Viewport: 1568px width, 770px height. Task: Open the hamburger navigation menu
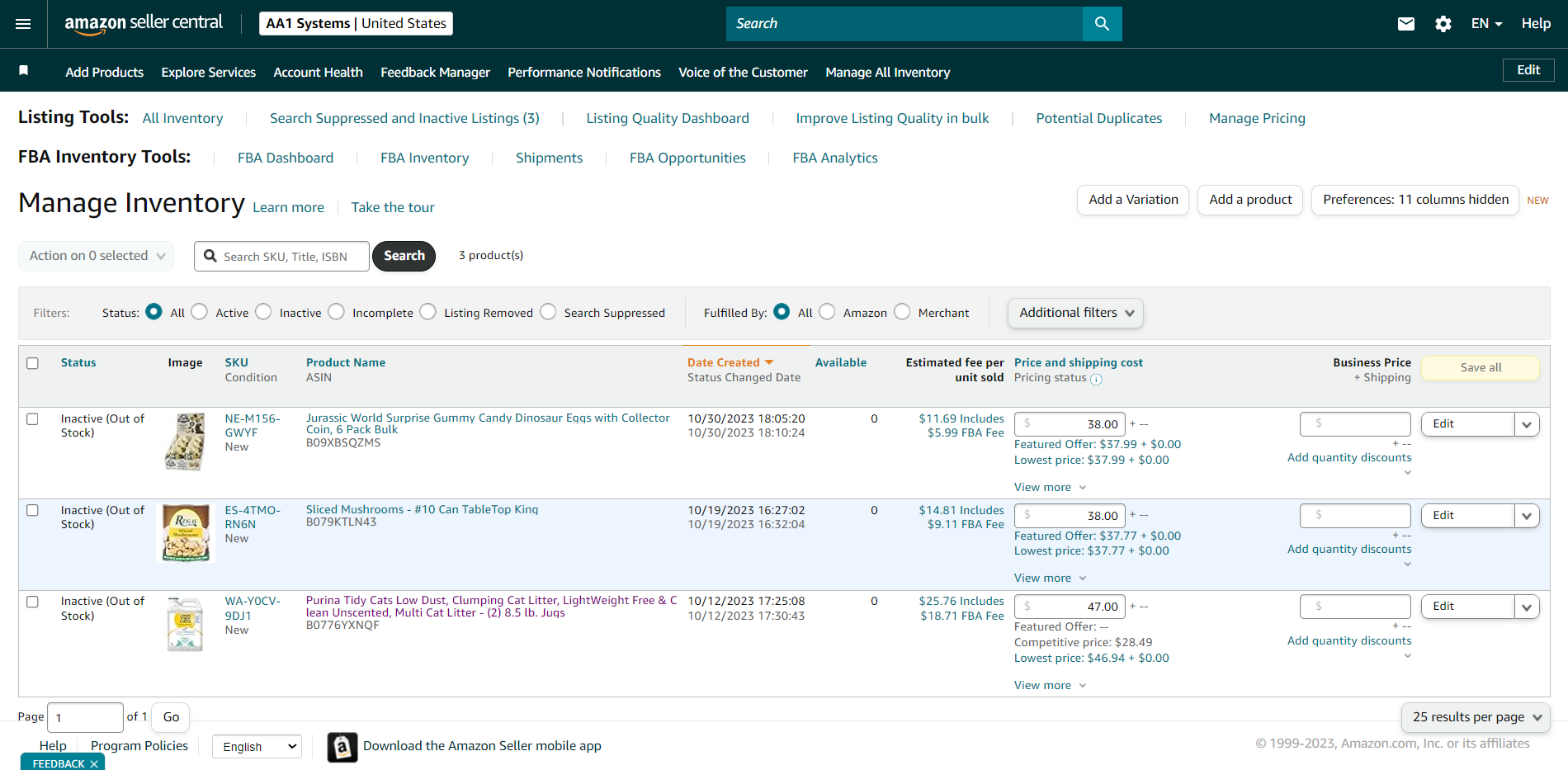23,24
